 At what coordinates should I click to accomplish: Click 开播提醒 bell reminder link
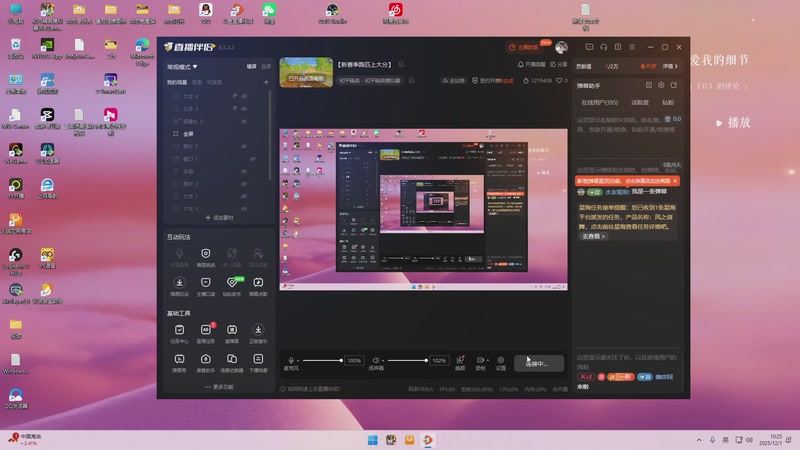[x=532, y=64]
